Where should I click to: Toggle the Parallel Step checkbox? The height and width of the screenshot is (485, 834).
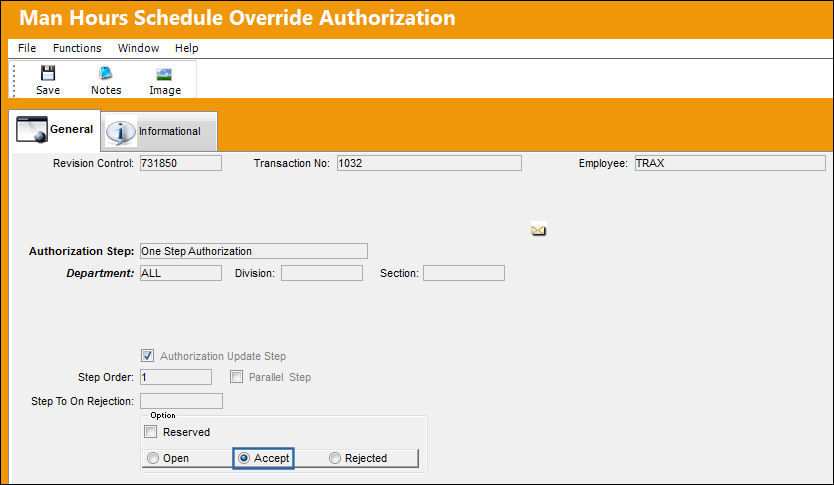236,377
